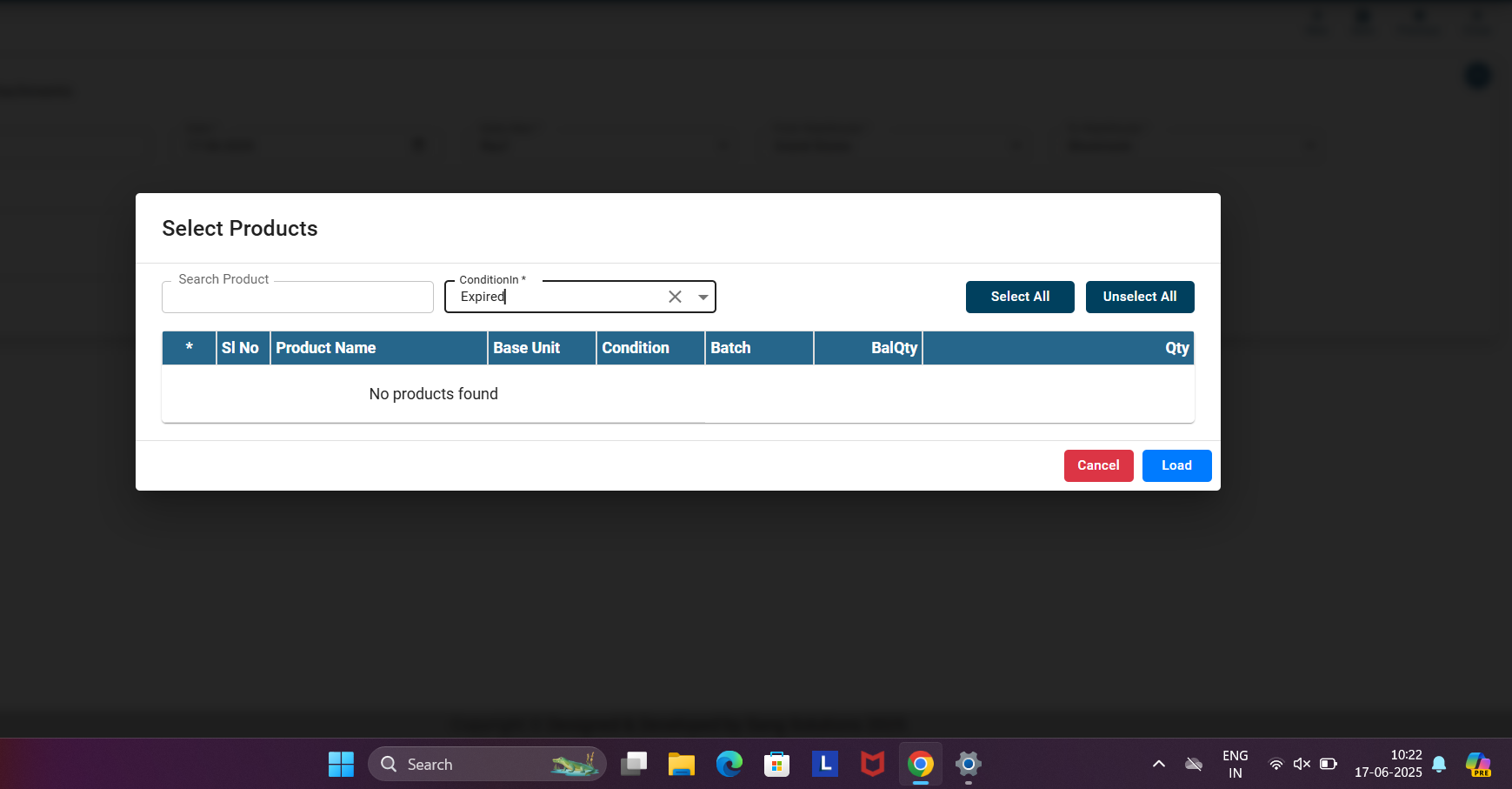
Task: Open File Explorer from the taskbar
Action: tap(682, 765)
